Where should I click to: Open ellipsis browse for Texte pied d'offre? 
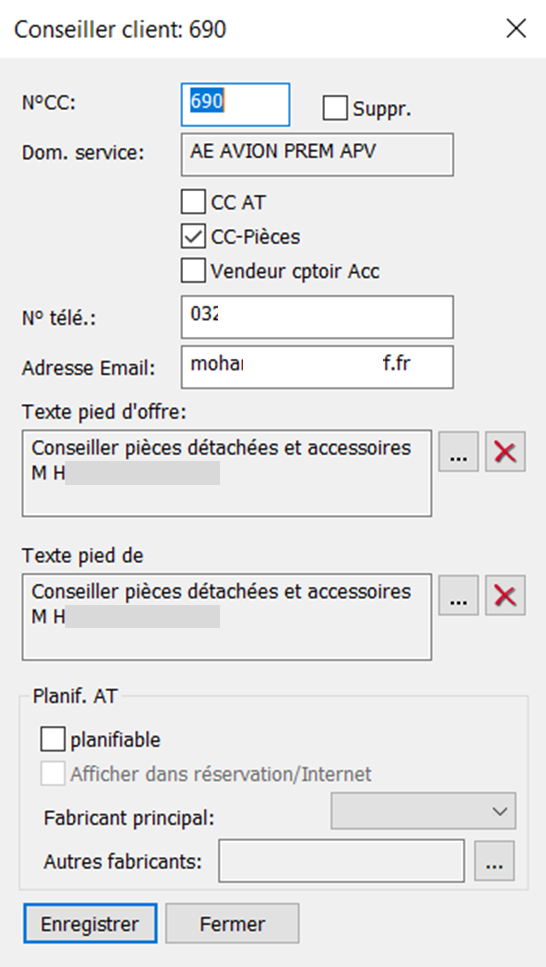pyautogui.click(x=458, y=452)
